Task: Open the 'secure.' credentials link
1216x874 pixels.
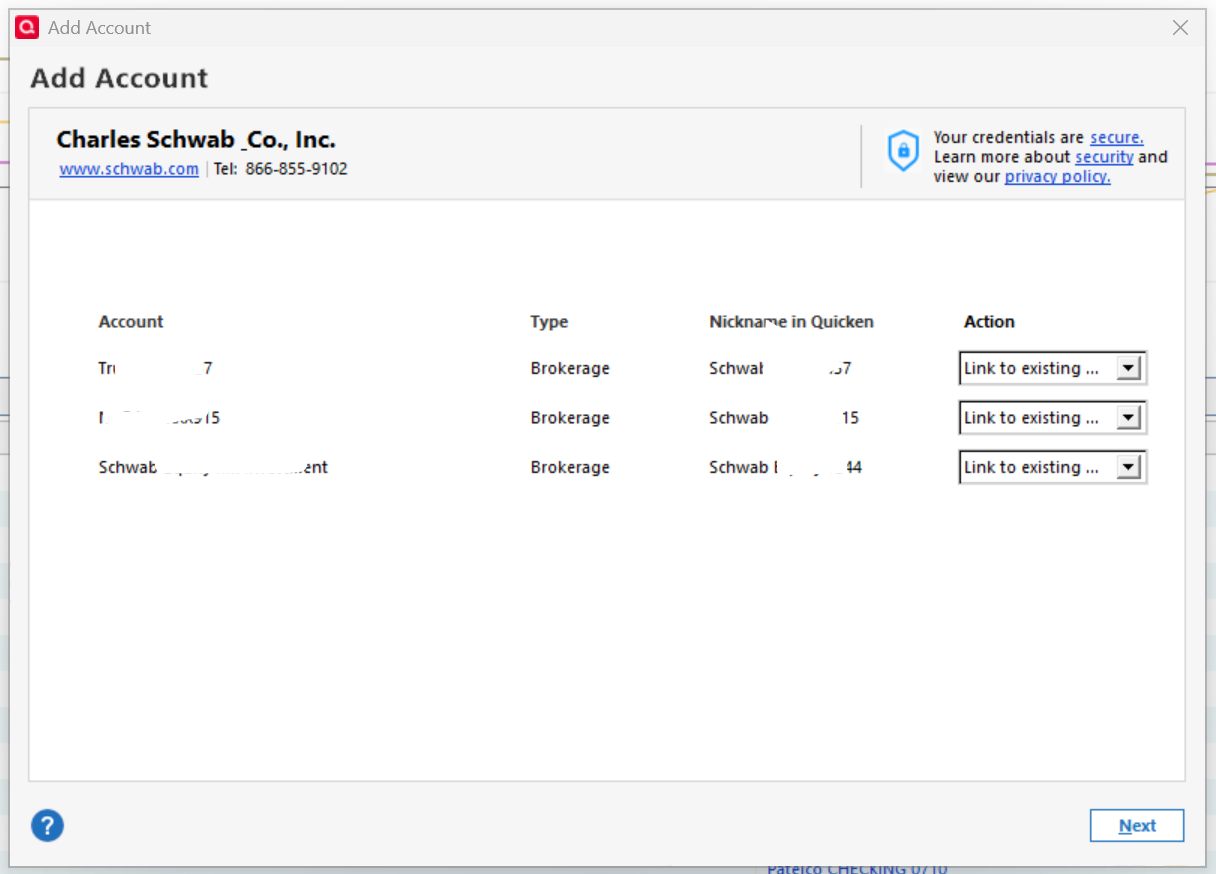Action: point(1117,138)
